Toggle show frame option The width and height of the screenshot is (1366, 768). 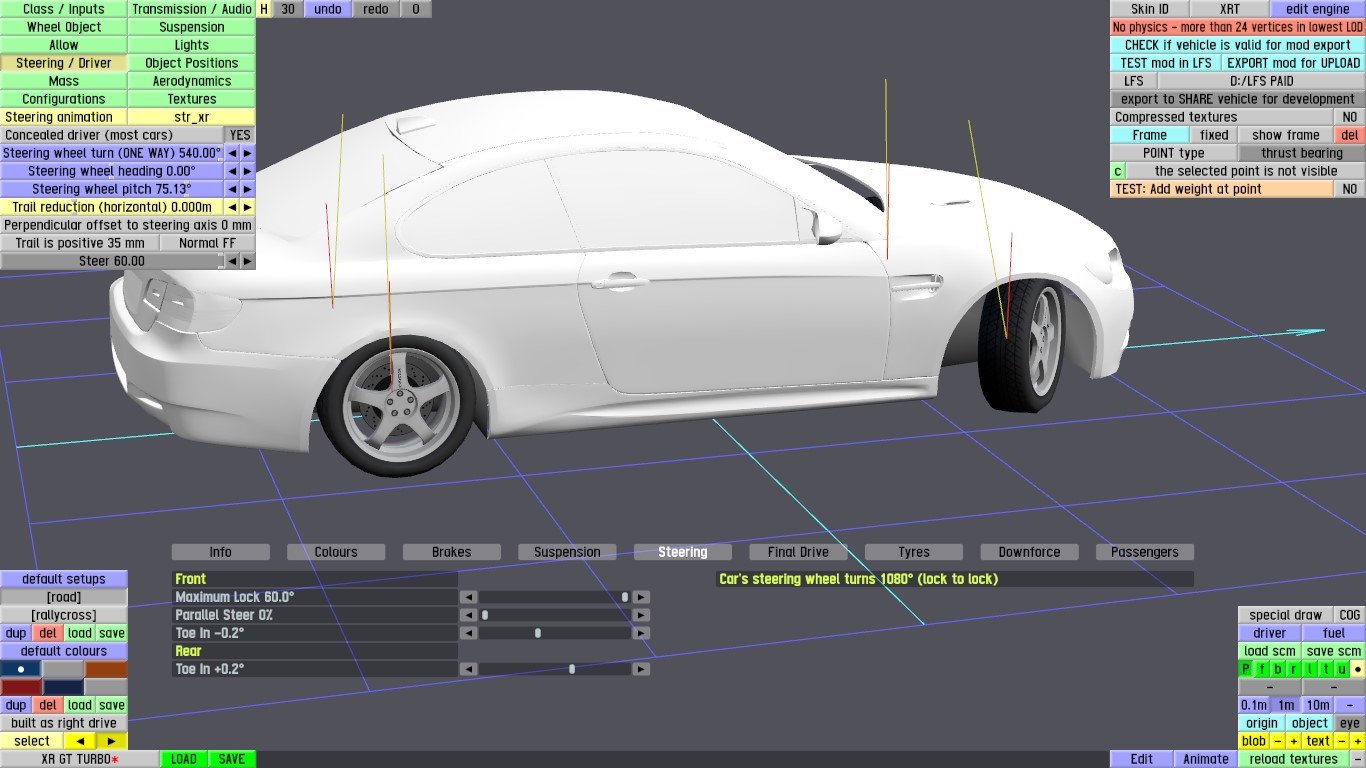point(1286,135)
